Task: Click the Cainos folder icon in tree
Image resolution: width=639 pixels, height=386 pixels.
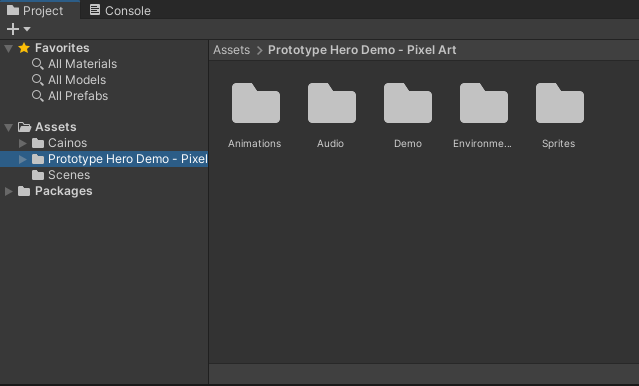Action: click(38, 143)
